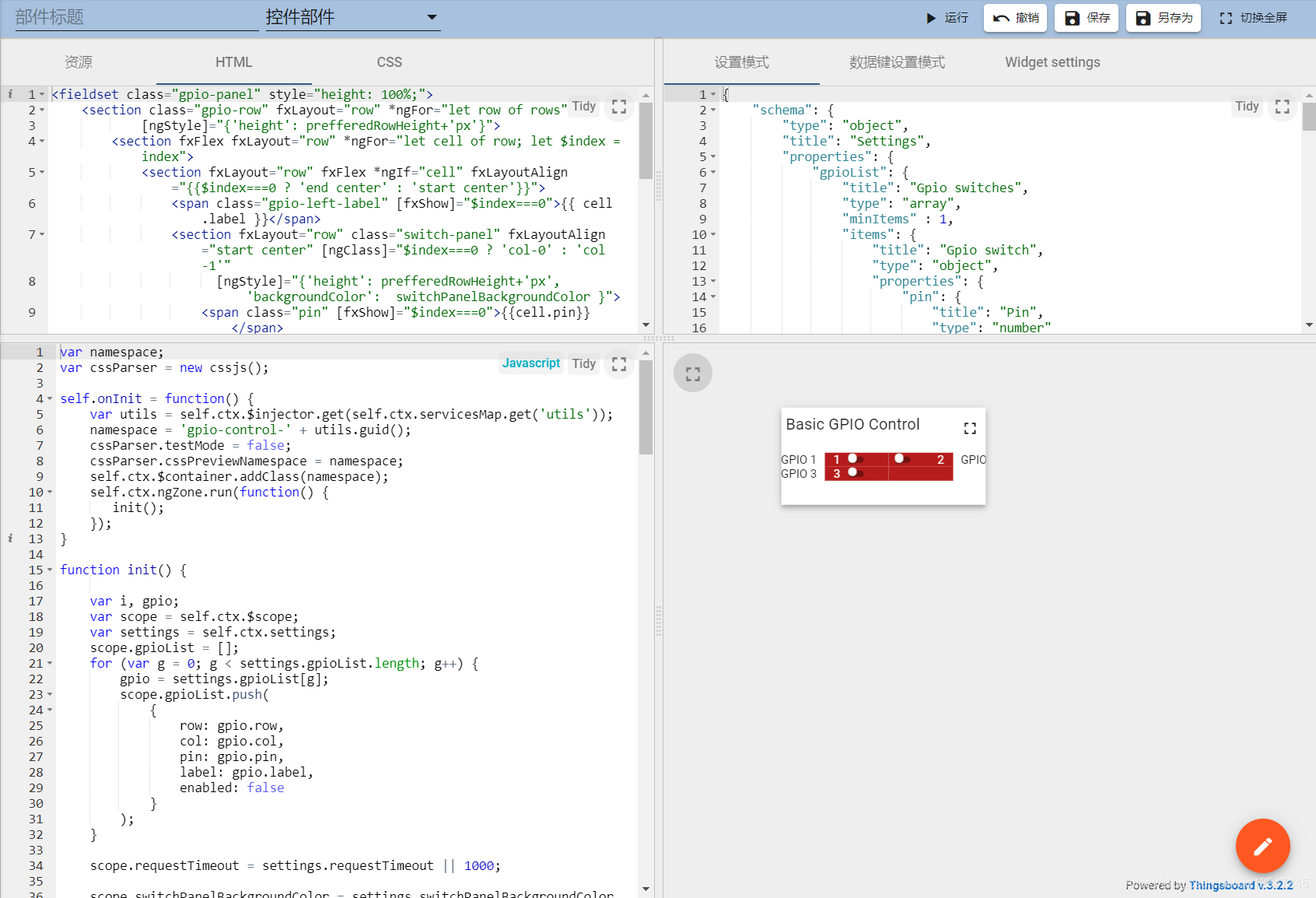The width and height of the screenshot is (1316, 898).
Task: Click the undo arrow icon on 撤销
Action: point(1002,18)
